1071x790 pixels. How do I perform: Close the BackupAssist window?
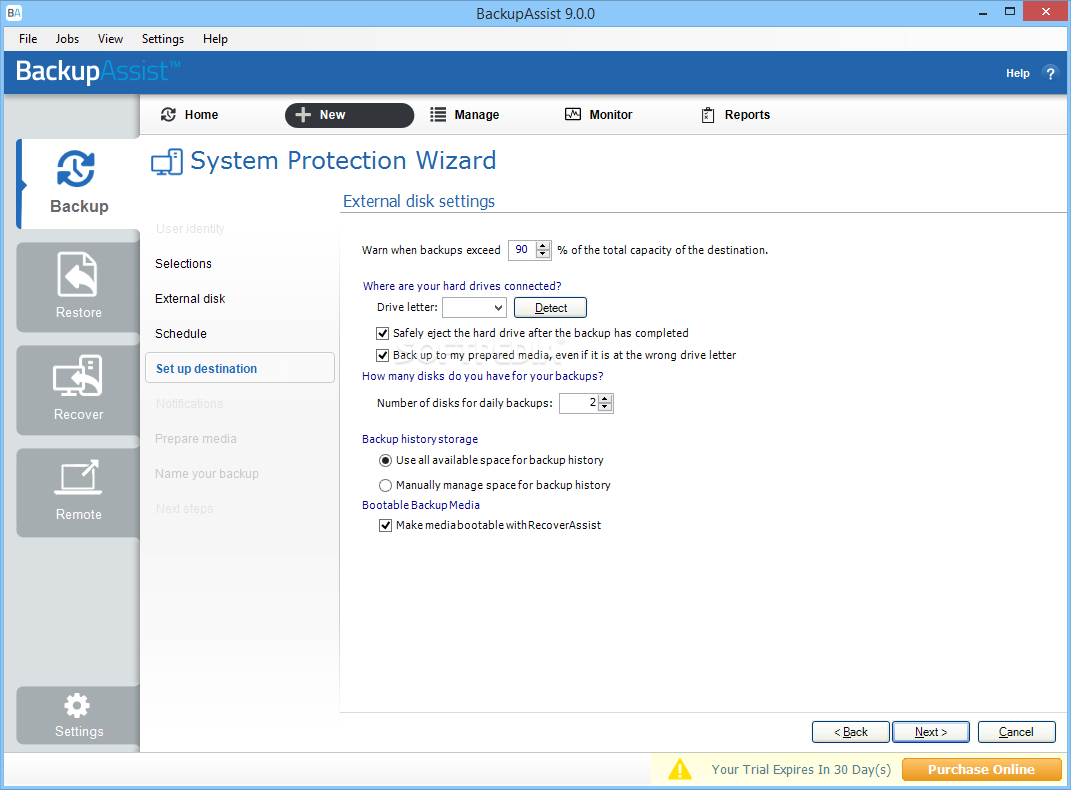1046,12
